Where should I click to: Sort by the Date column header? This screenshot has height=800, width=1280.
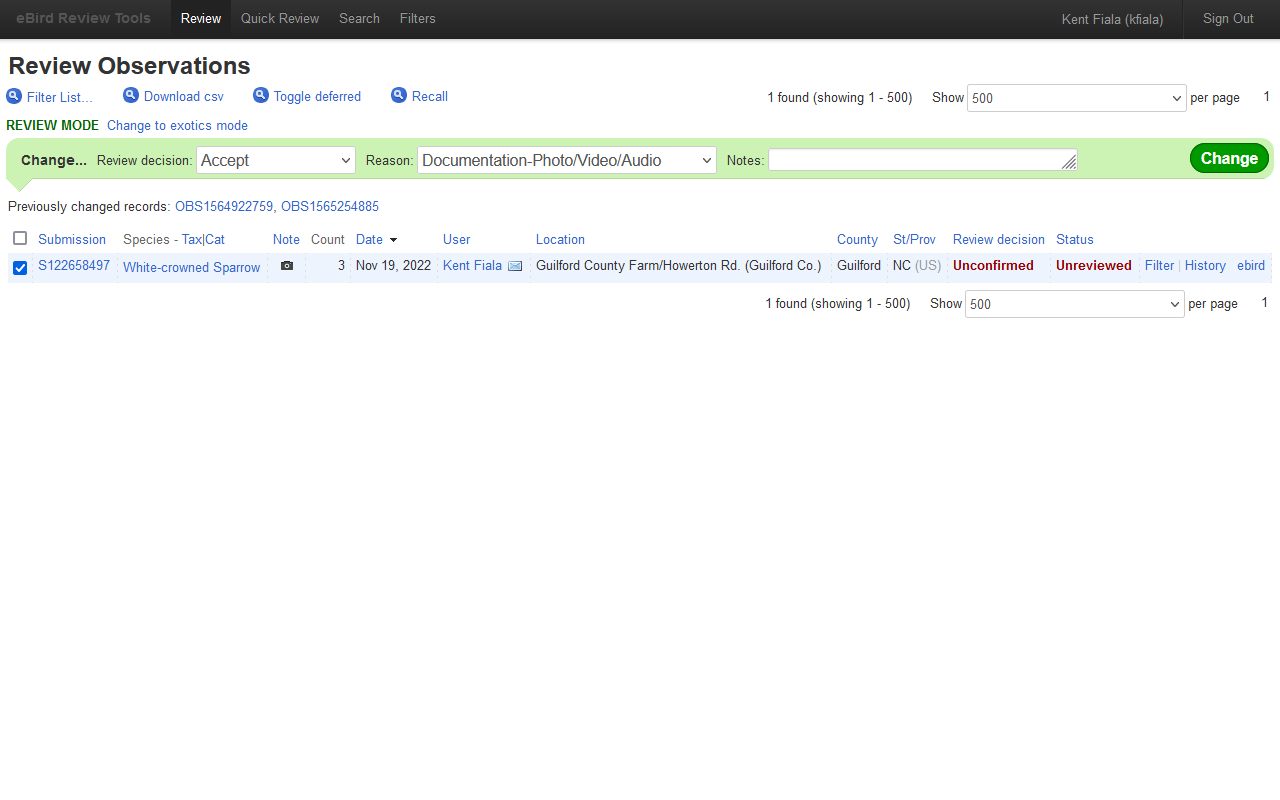369,240
